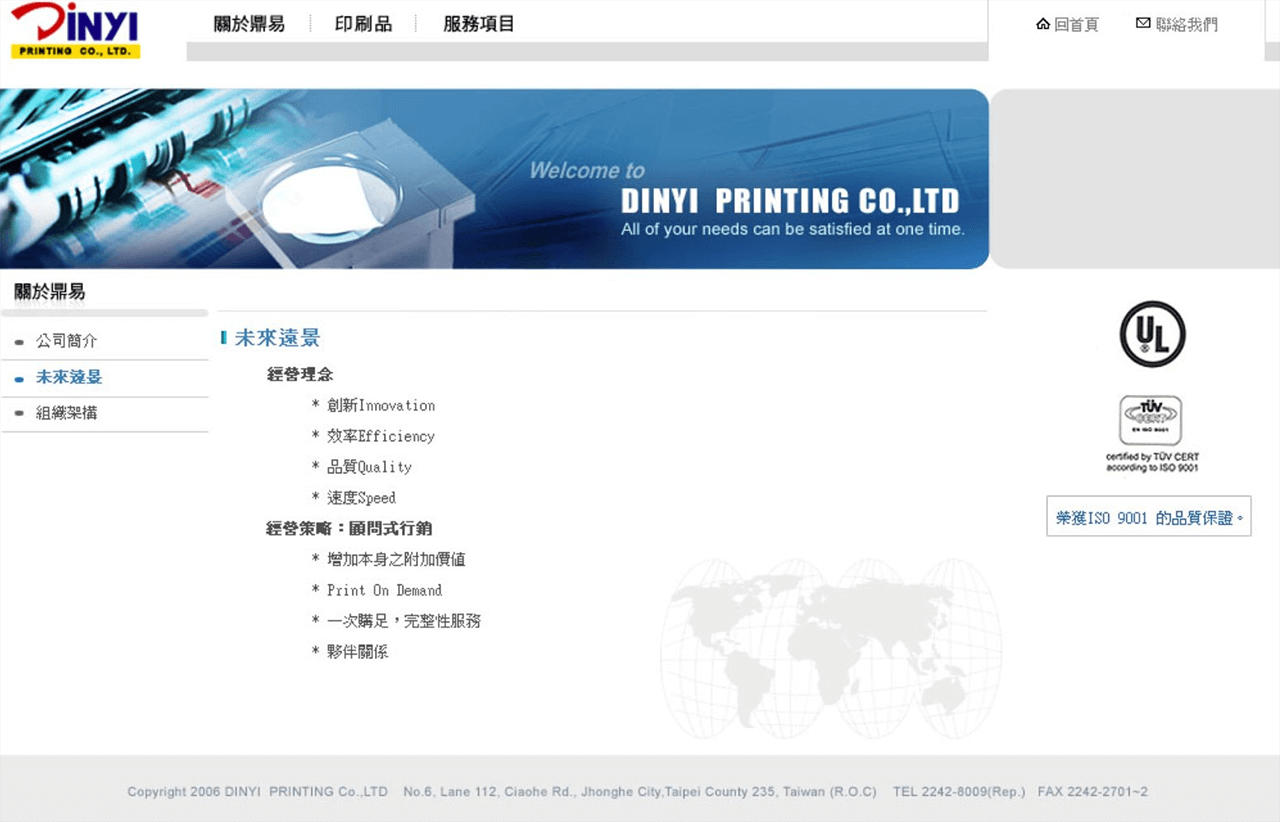
Task: Click the 夥伴關係 bullet text
Action: (357, 652)
